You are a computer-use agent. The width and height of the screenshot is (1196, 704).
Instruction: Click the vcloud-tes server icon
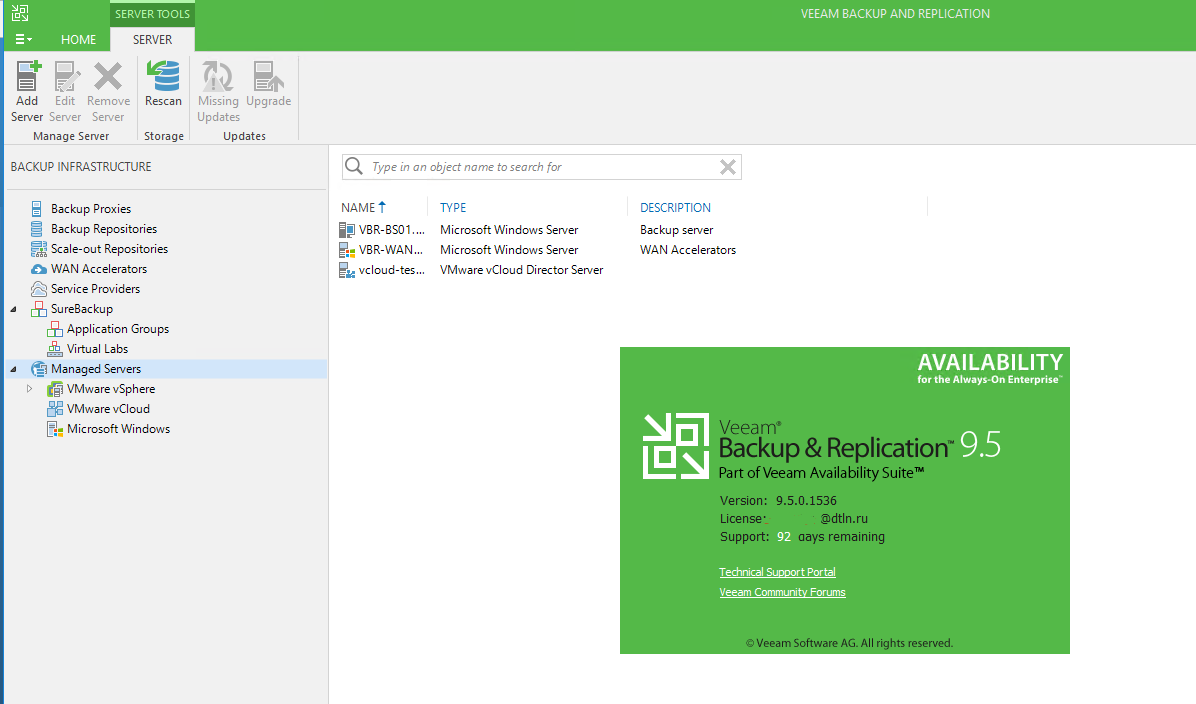click(x=347, y=270)
